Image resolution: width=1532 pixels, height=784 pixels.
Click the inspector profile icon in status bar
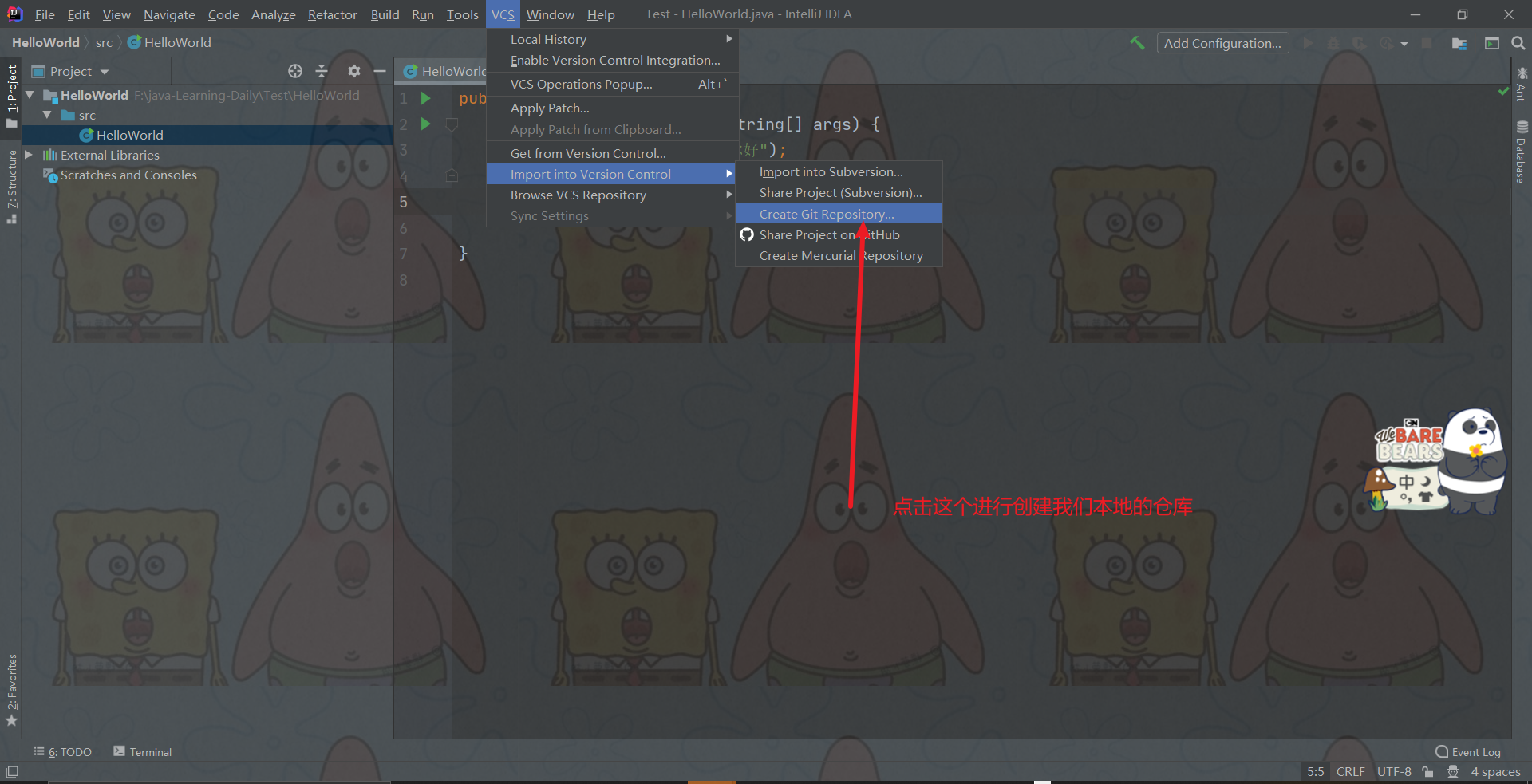coord(1453,772)
